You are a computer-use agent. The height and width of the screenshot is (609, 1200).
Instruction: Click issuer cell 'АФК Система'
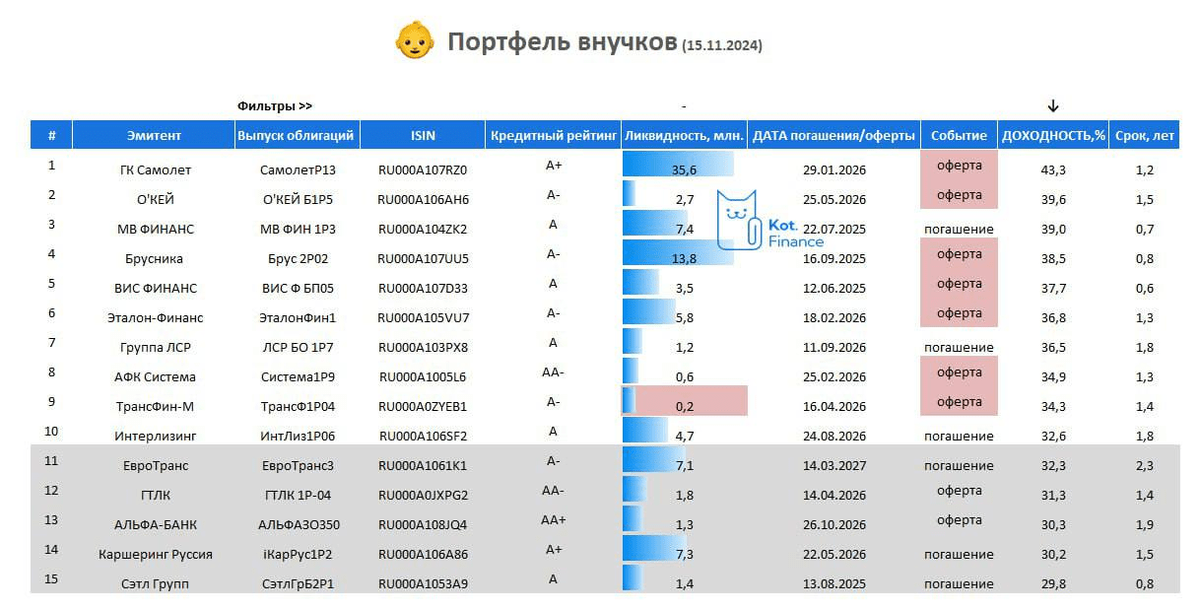coord(154,377)
